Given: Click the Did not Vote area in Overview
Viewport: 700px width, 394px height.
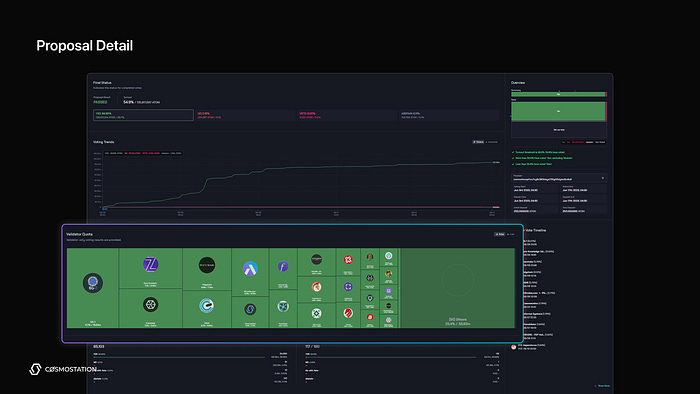Looking at the screenshot, I should (558, 129).
